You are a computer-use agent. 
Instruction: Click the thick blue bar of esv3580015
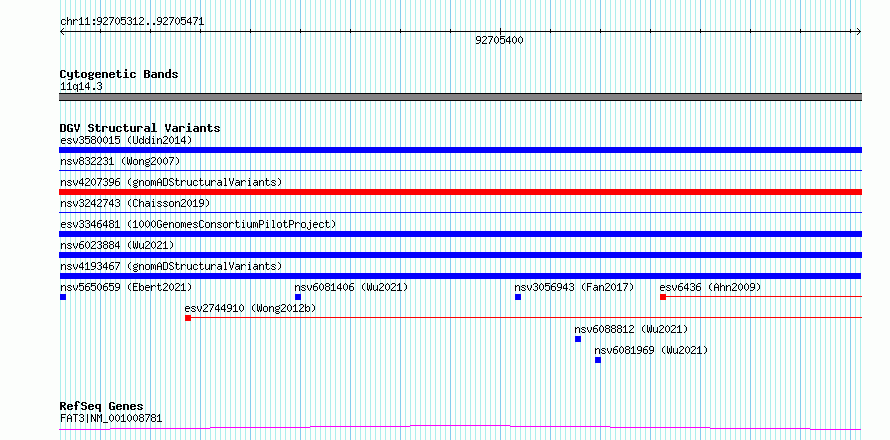[460, 150]
